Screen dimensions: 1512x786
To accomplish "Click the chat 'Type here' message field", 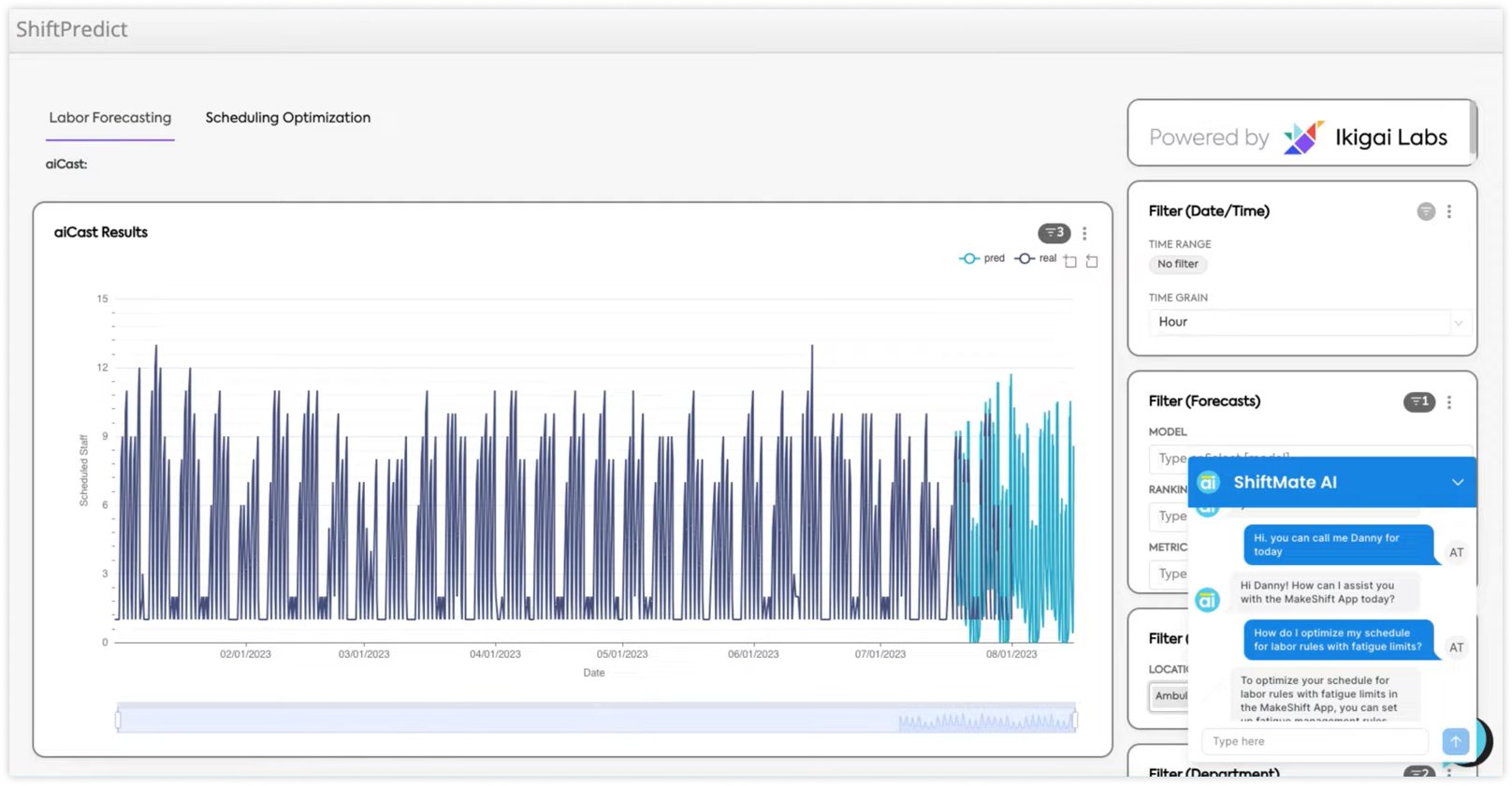I will [x=1315, y=741].
